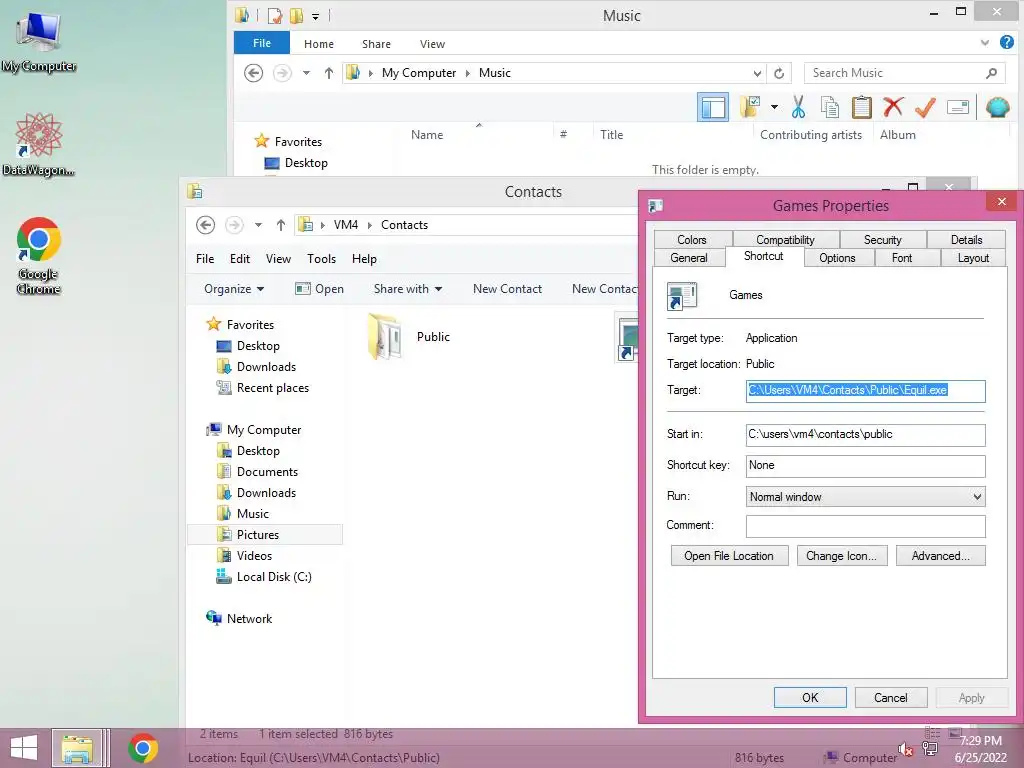The height and width of the screenshot is (768, 1024).
Task: Click the Advanced button in Games Properties
Action: (940, 556)
